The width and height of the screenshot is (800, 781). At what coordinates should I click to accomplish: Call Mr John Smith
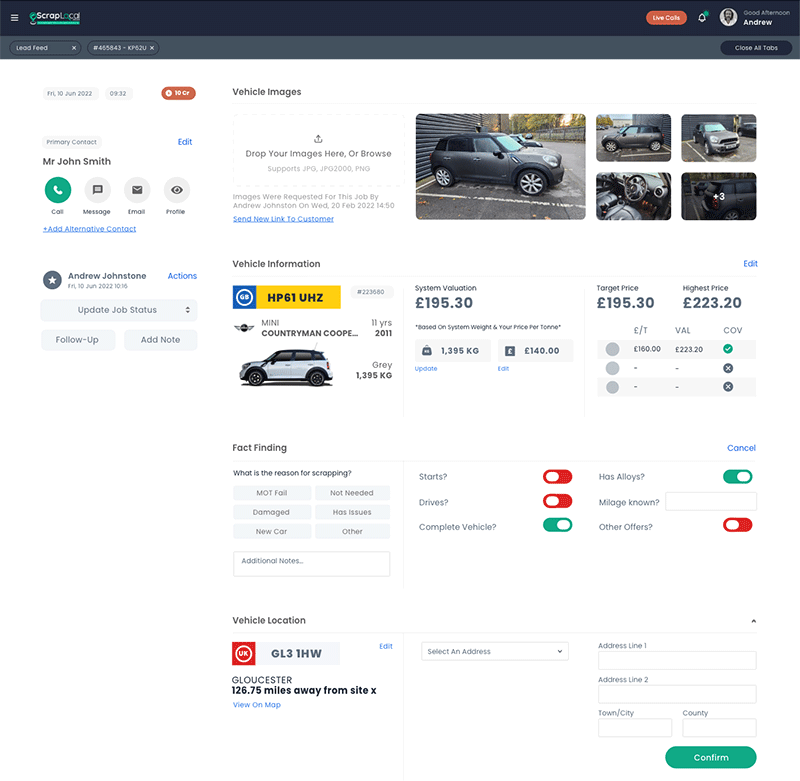pyautogui.click(x=58, y=190)
